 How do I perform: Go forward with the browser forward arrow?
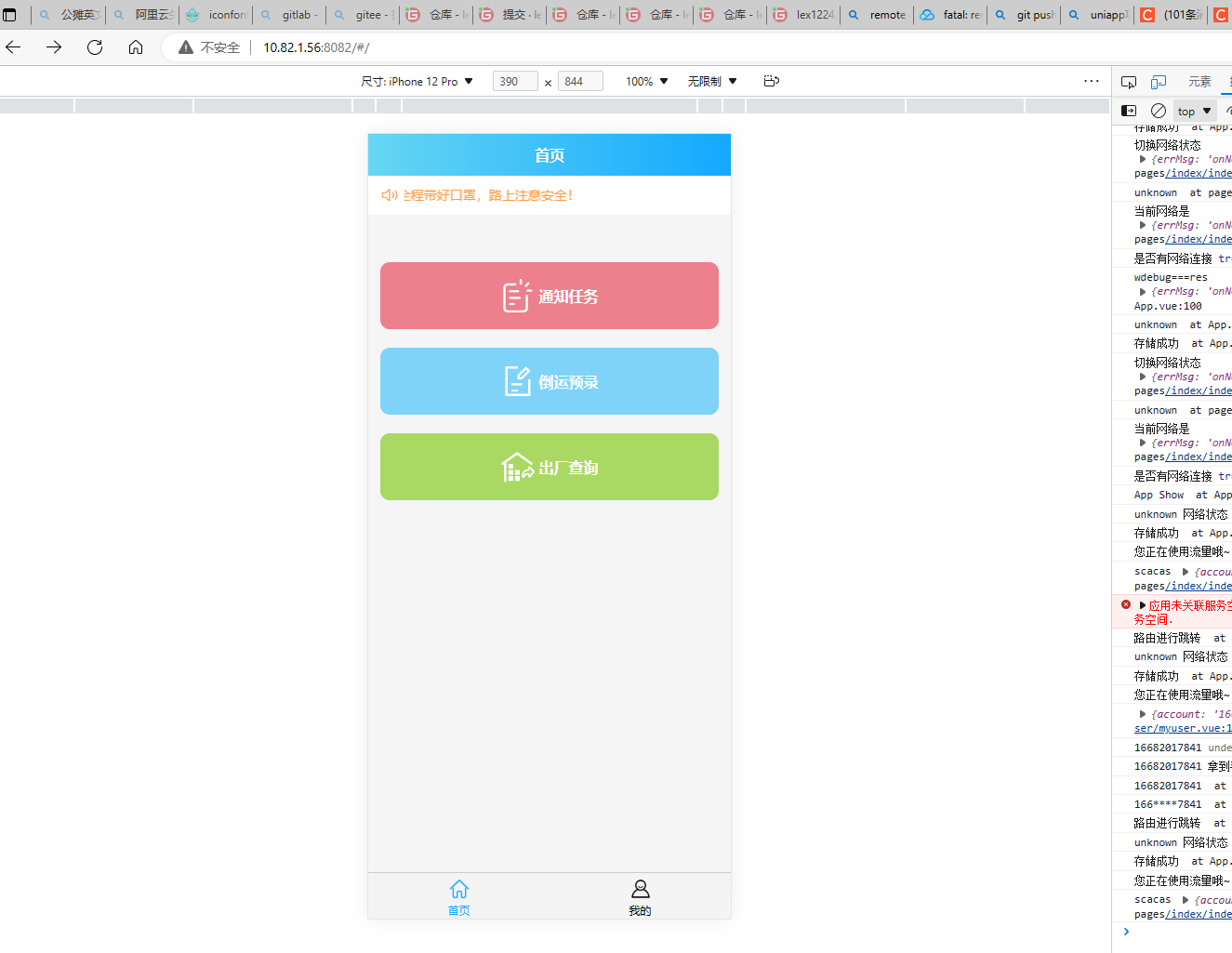(54, 47)
